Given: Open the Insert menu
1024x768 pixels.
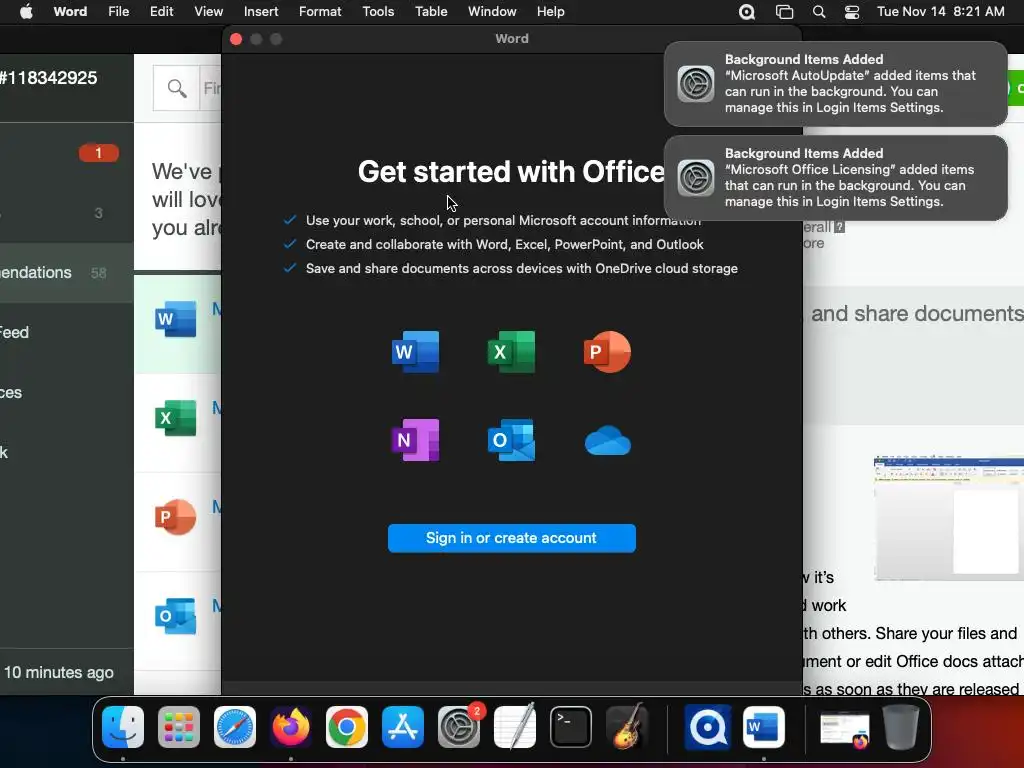Looking at the screenshot, I should coord(261,12).
